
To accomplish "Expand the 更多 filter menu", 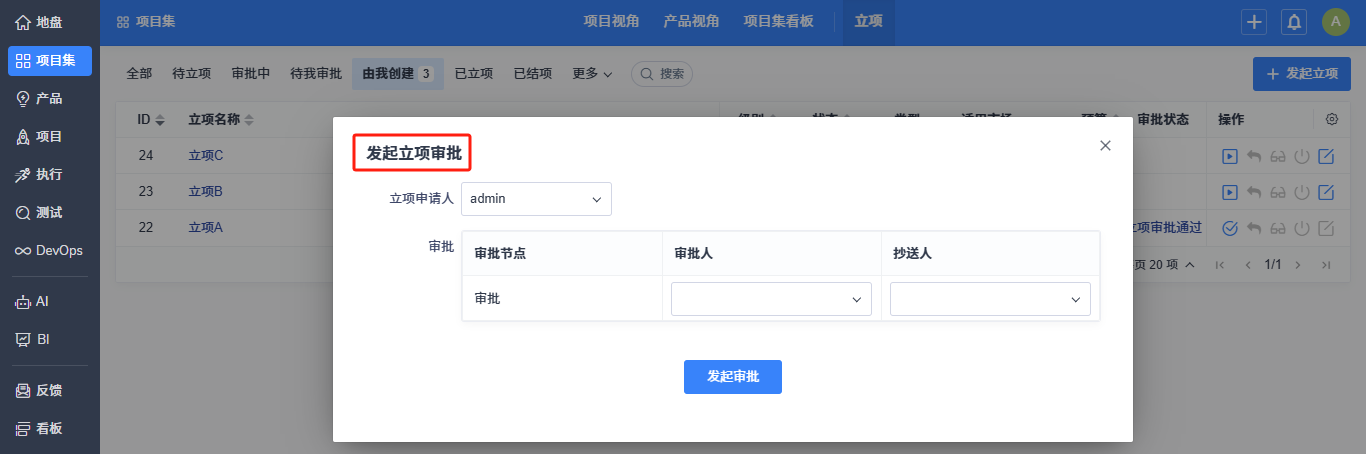I will click(592, 74).
